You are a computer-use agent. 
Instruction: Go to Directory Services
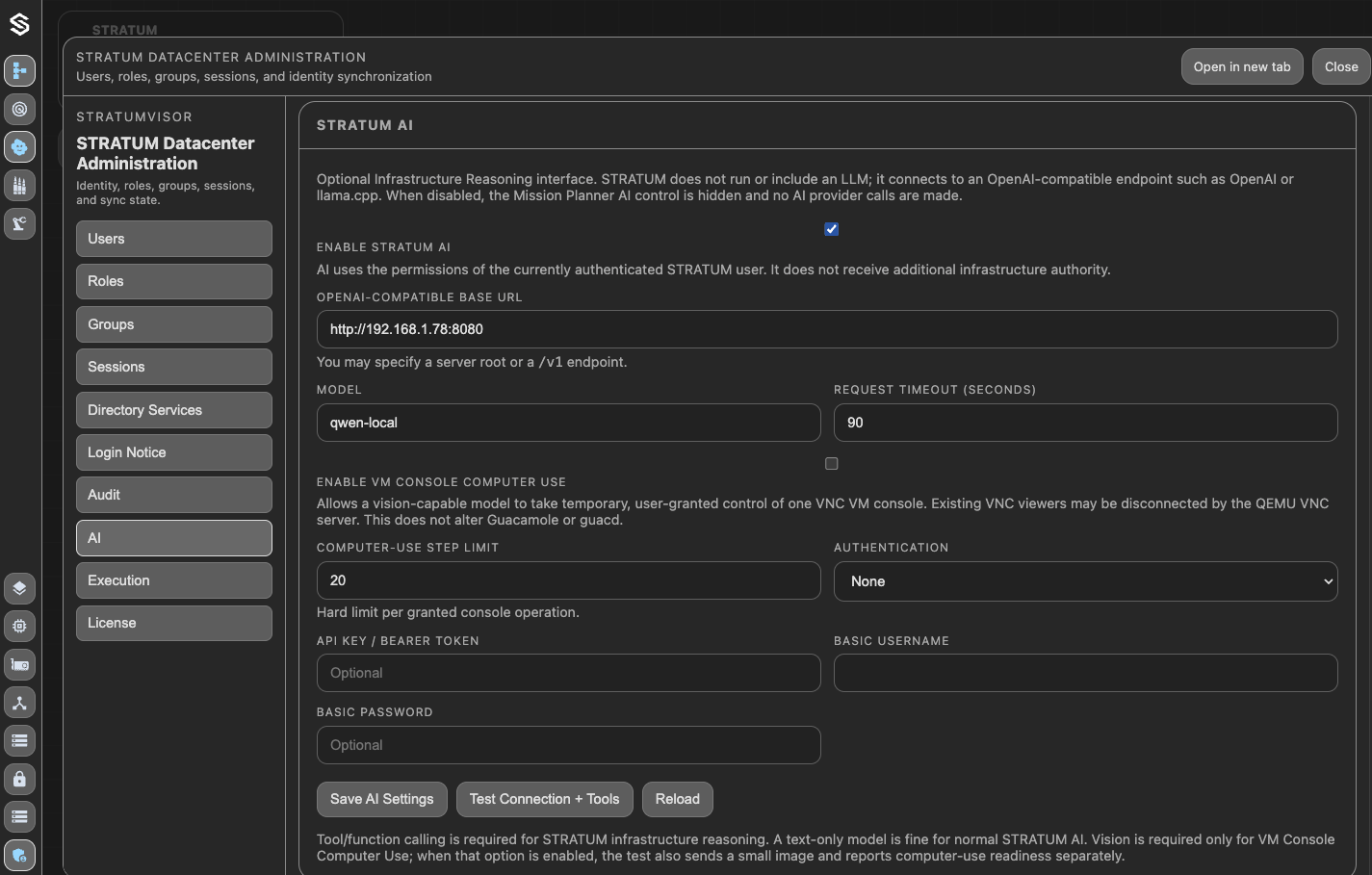(x=174, y=410)
